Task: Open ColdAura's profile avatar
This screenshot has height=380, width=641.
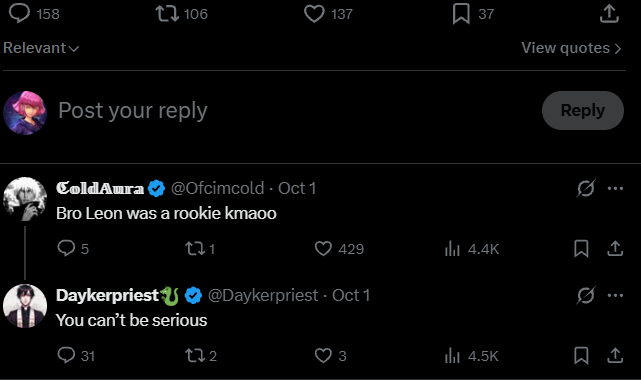Action: point(25,199)
